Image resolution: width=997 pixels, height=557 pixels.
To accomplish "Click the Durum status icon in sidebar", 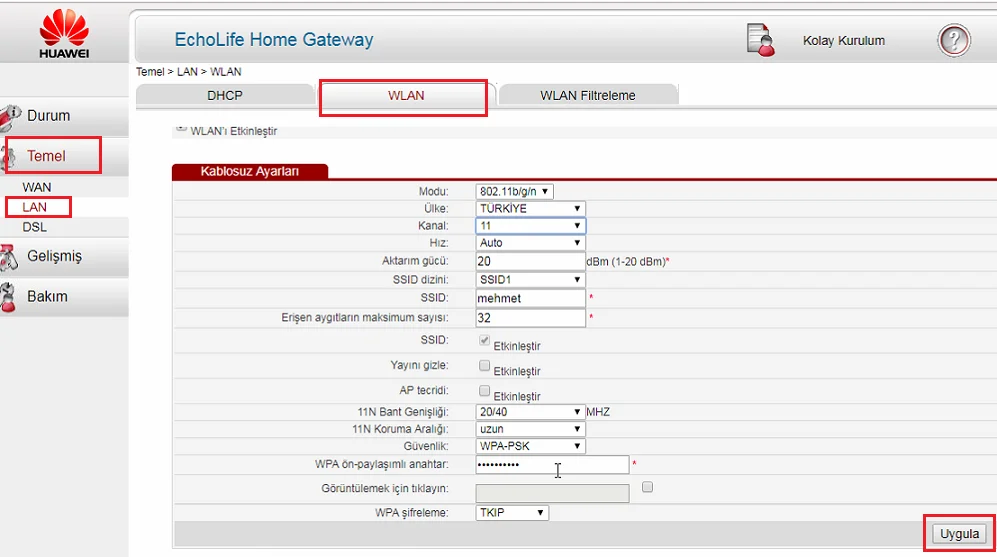I will 9,117.
